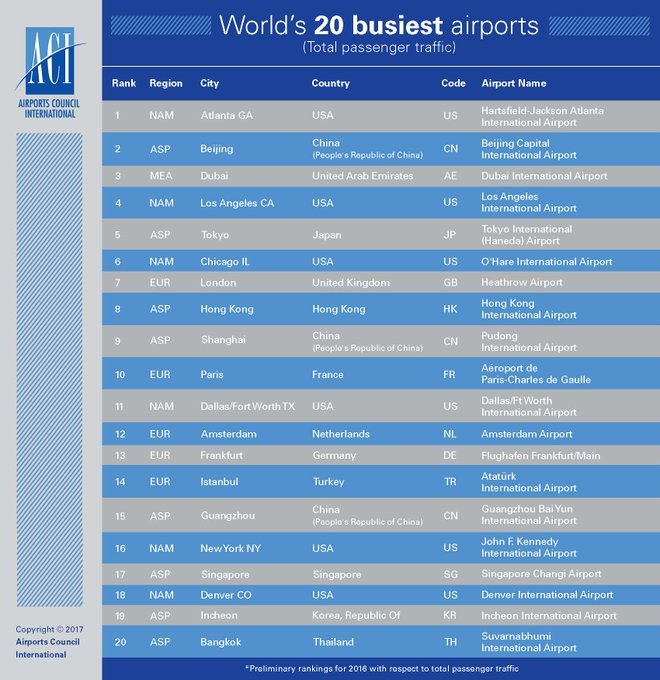
Task: Click the 'Chicago IL' city cell
Action: point(225,262)
